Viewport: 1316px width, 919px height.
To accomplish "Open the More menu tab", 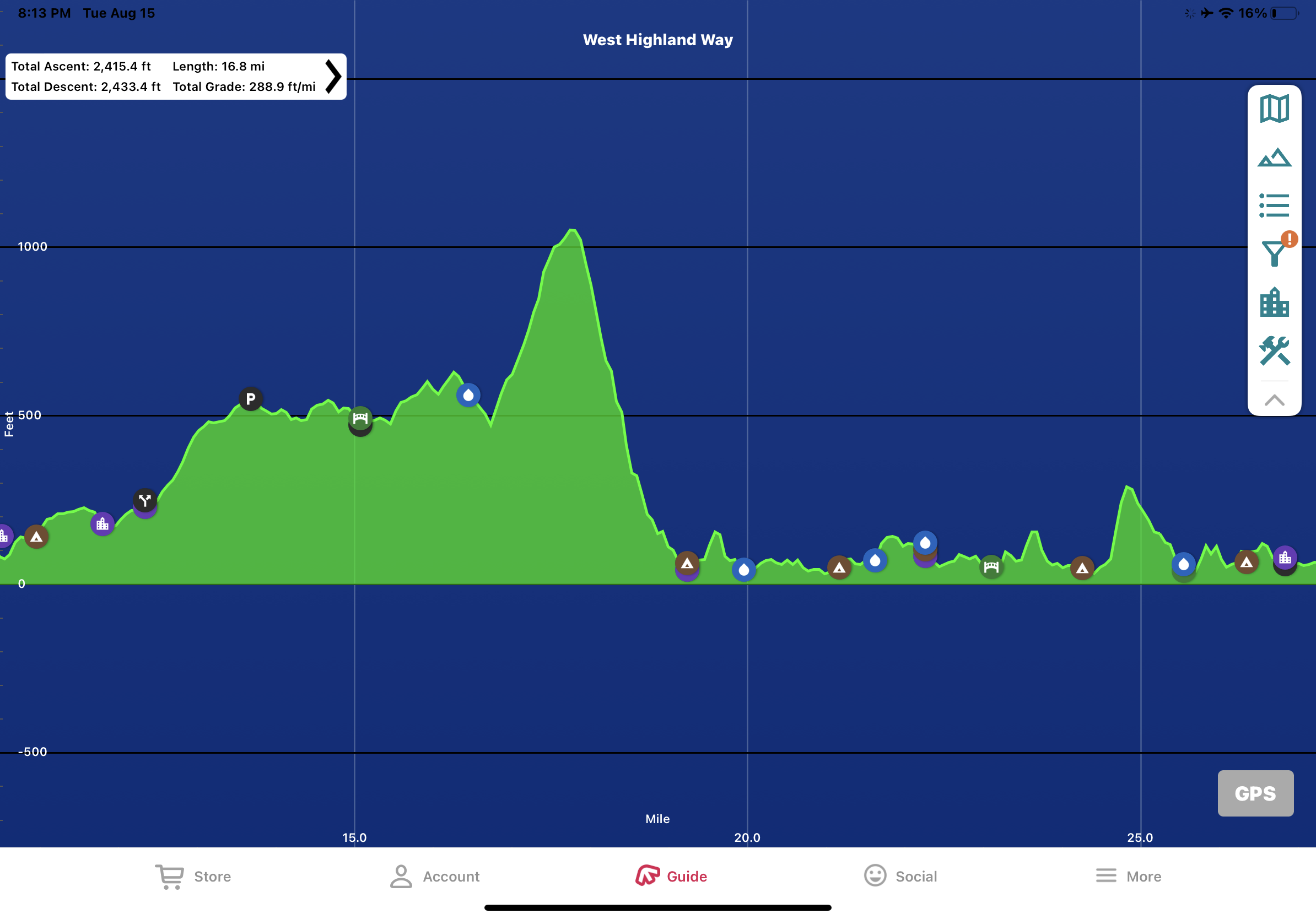I will [x=1128, y=876].
